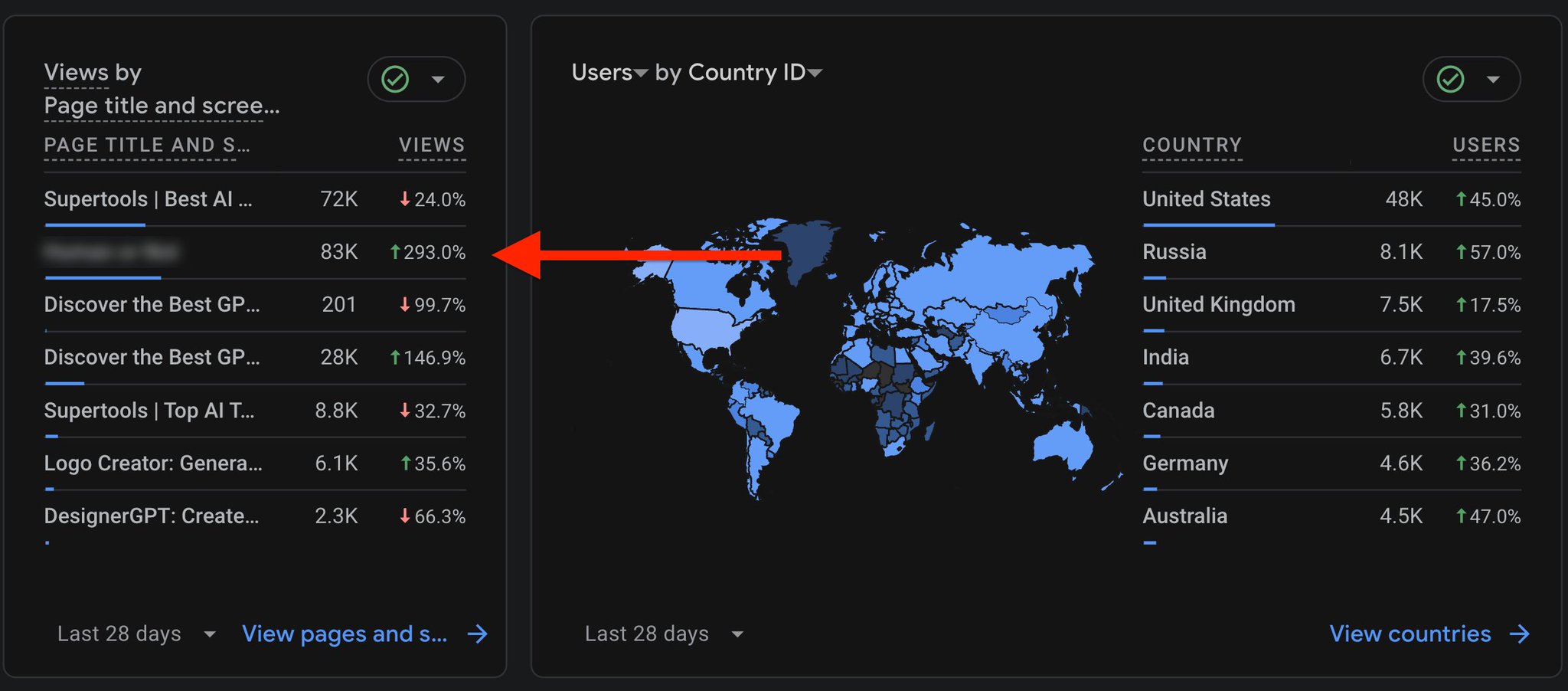Image resolution: width=1568 pixels, height=691 pixels.
Task: Click the PAGE TITLE AND S… column header
Action: tap(147, 146)
